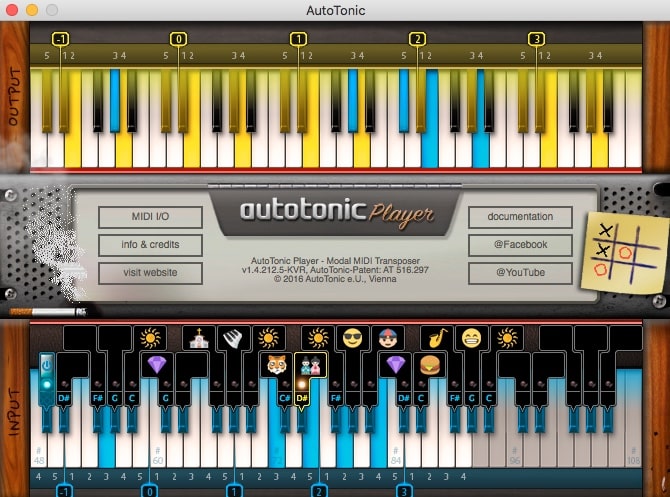Click the visit website button

150,273
